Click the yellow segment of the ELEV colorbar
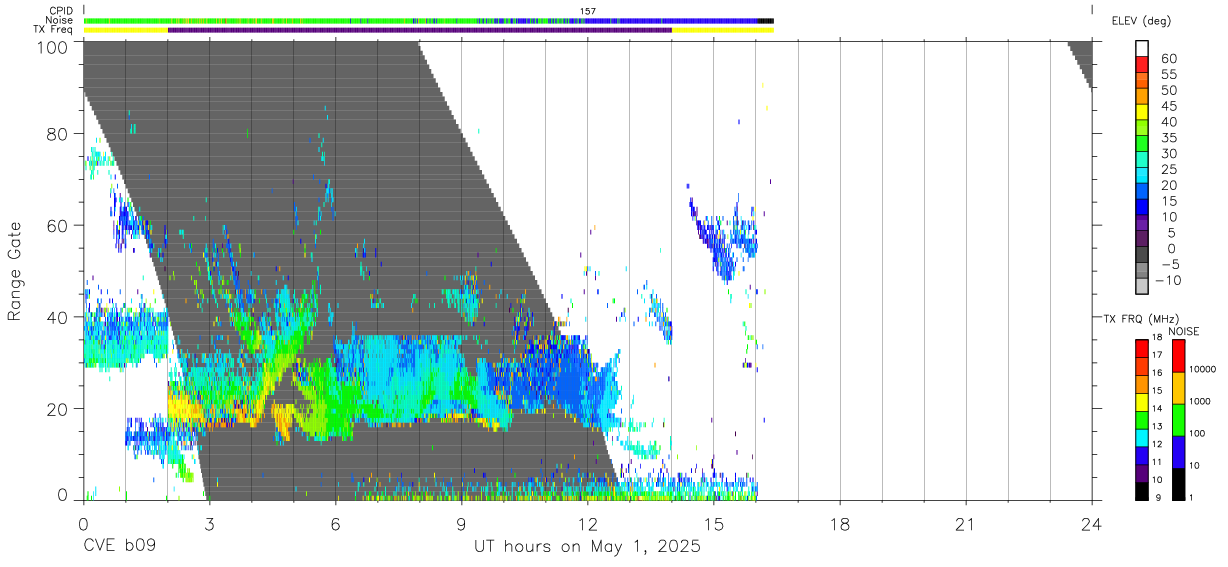1228x567 pixels. 1142,113
